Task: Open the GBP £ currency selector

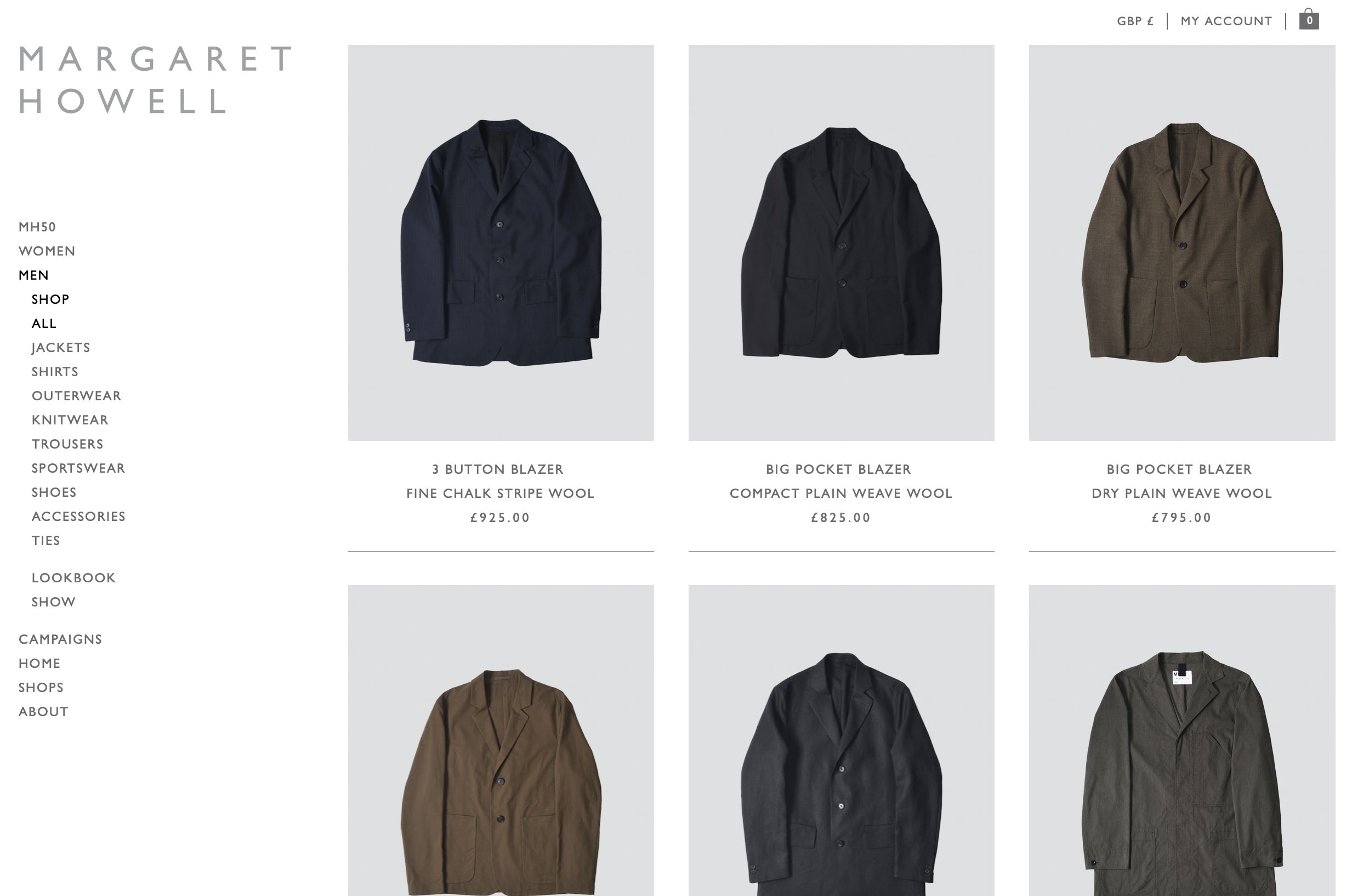Action: (x=1135, y=21)
